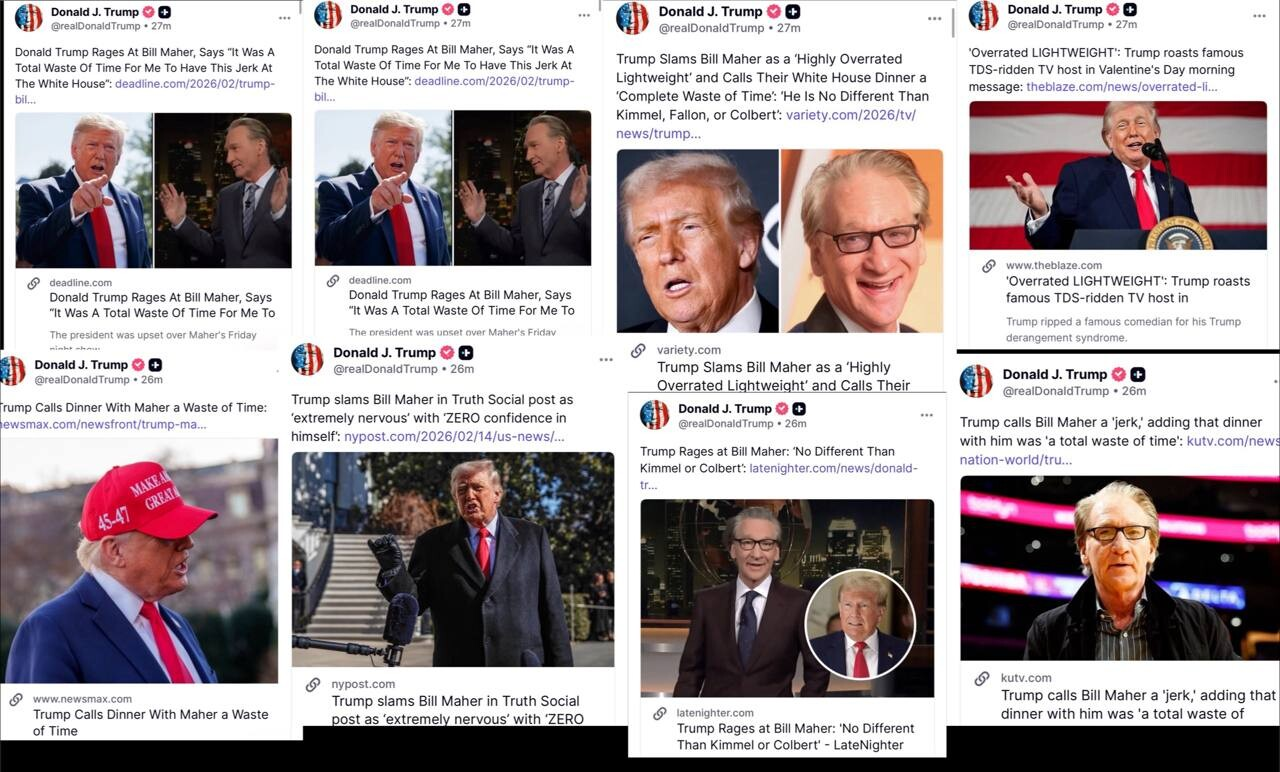
Task: Click the @realDonaldTrump handle on the nypost post
Action: pos(385,369)
